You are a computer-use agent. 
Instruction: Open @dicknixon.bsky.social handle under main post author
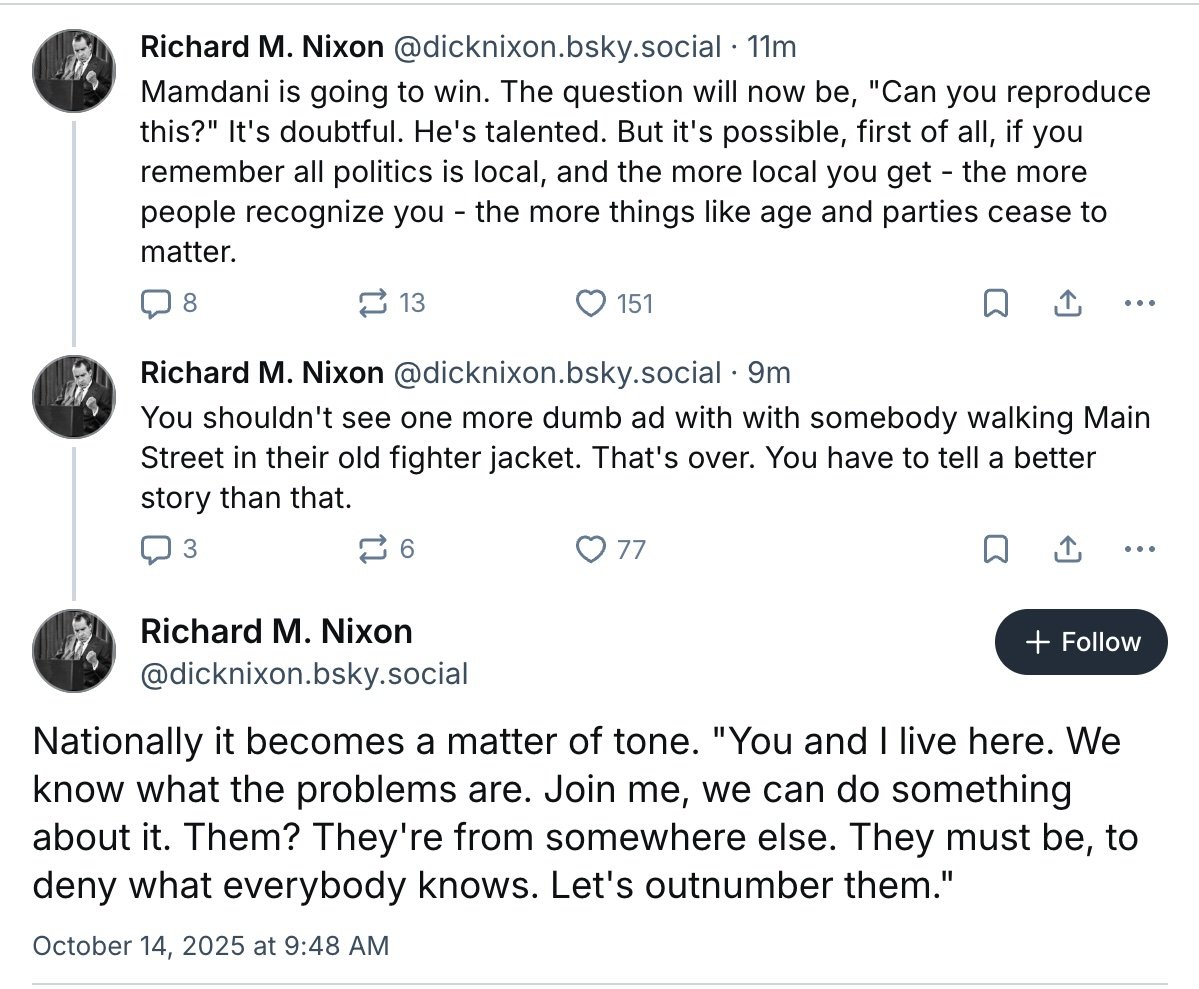[304, 674]
